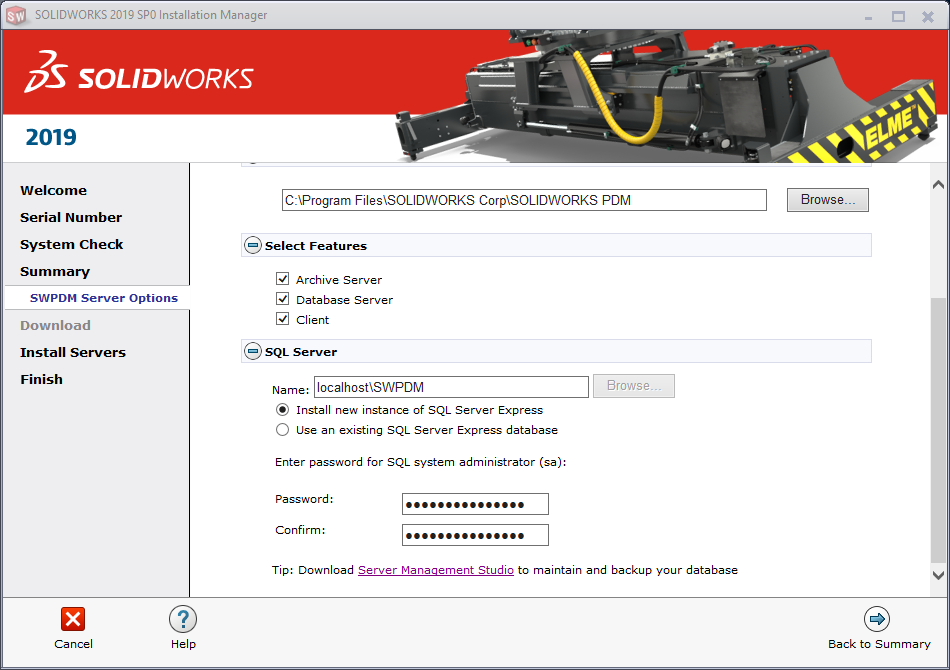Click the sa Password field
Viewport: 950px width, 670px height.
click(474, 503)
